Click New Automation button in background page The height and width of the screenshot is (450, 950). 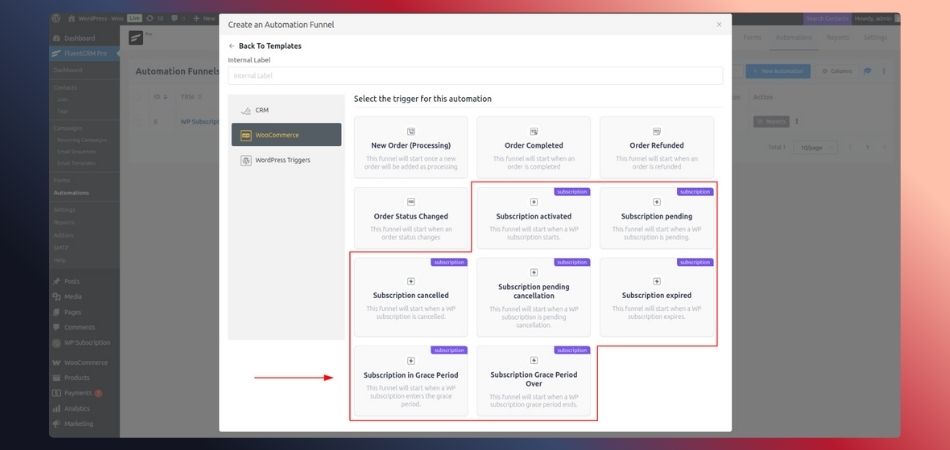pos(778,71)
